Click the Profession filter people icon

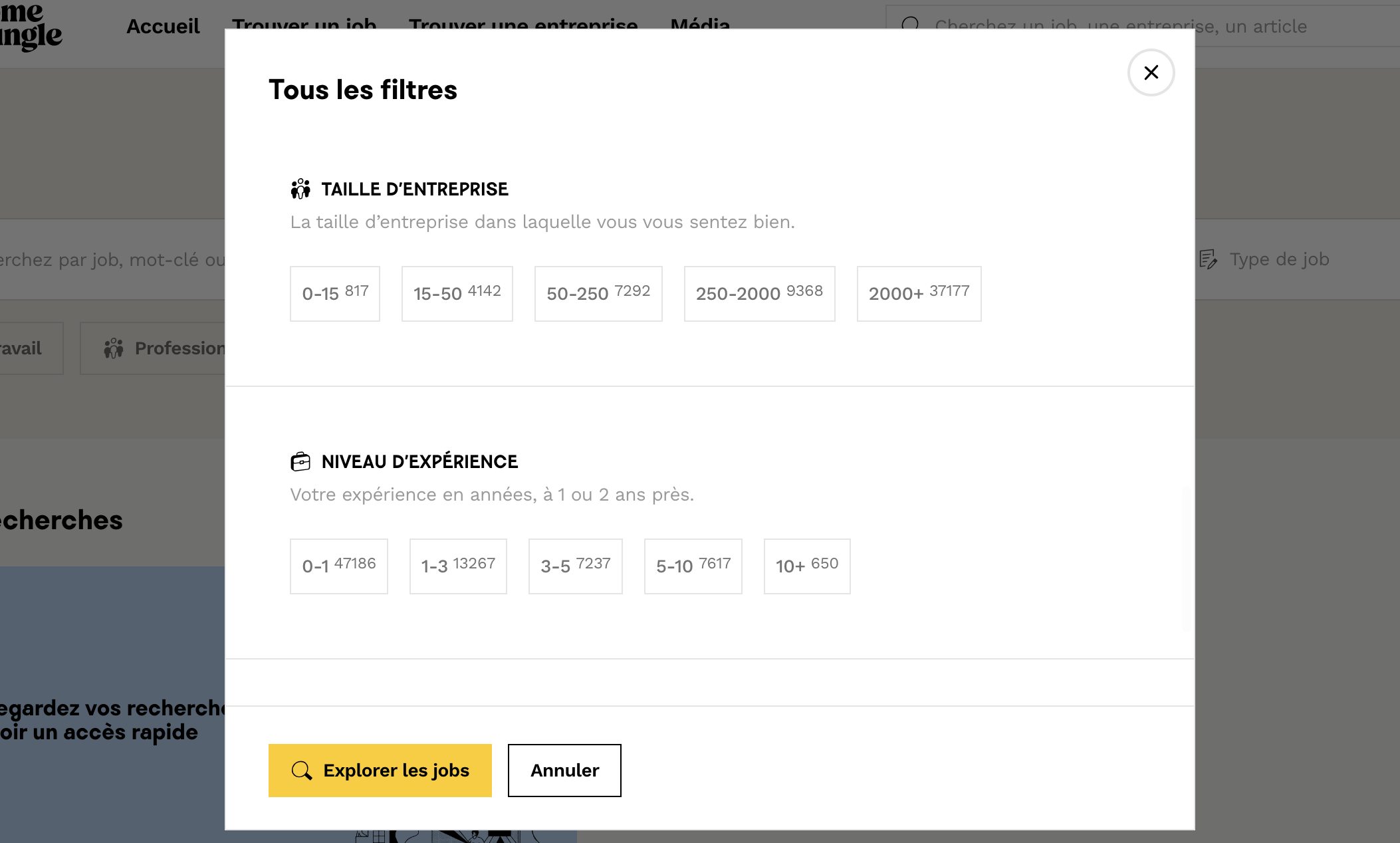pos(114,348)
